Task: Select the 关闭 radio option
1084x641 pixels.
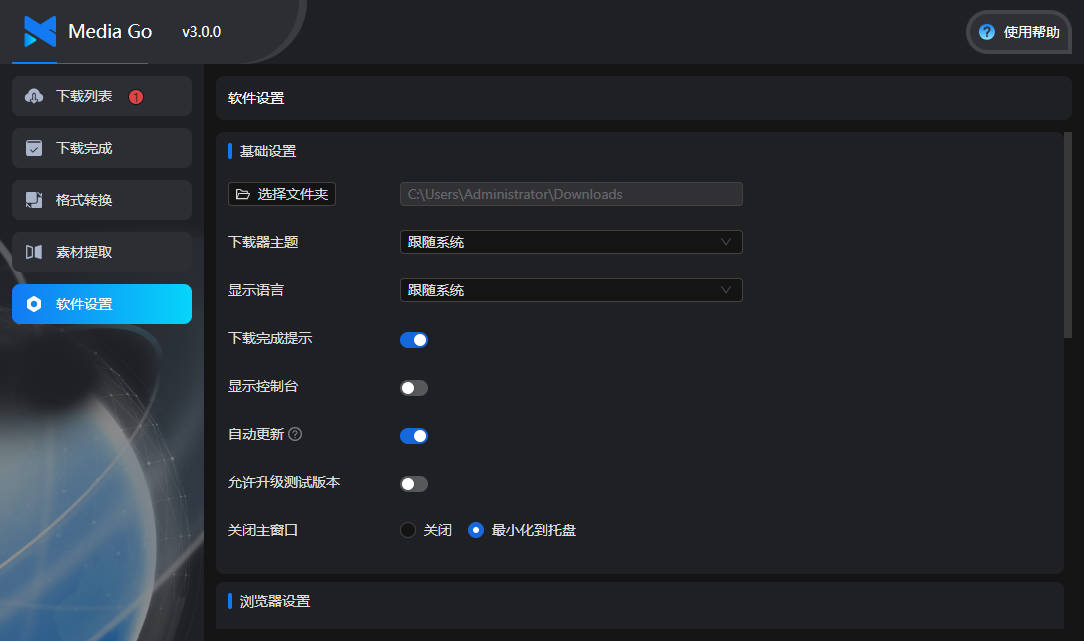Action: point(408,530)
